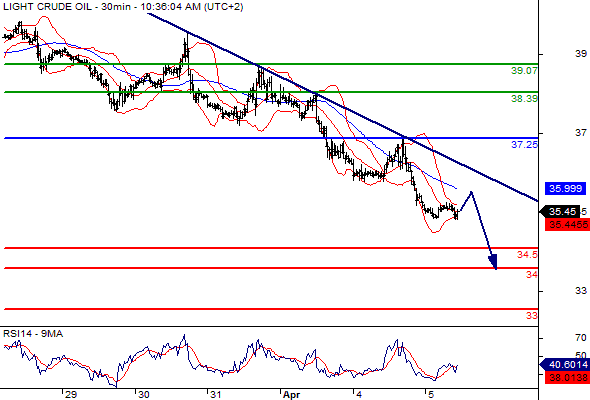Click the black 35.45 current price tag

coord(560,212)
